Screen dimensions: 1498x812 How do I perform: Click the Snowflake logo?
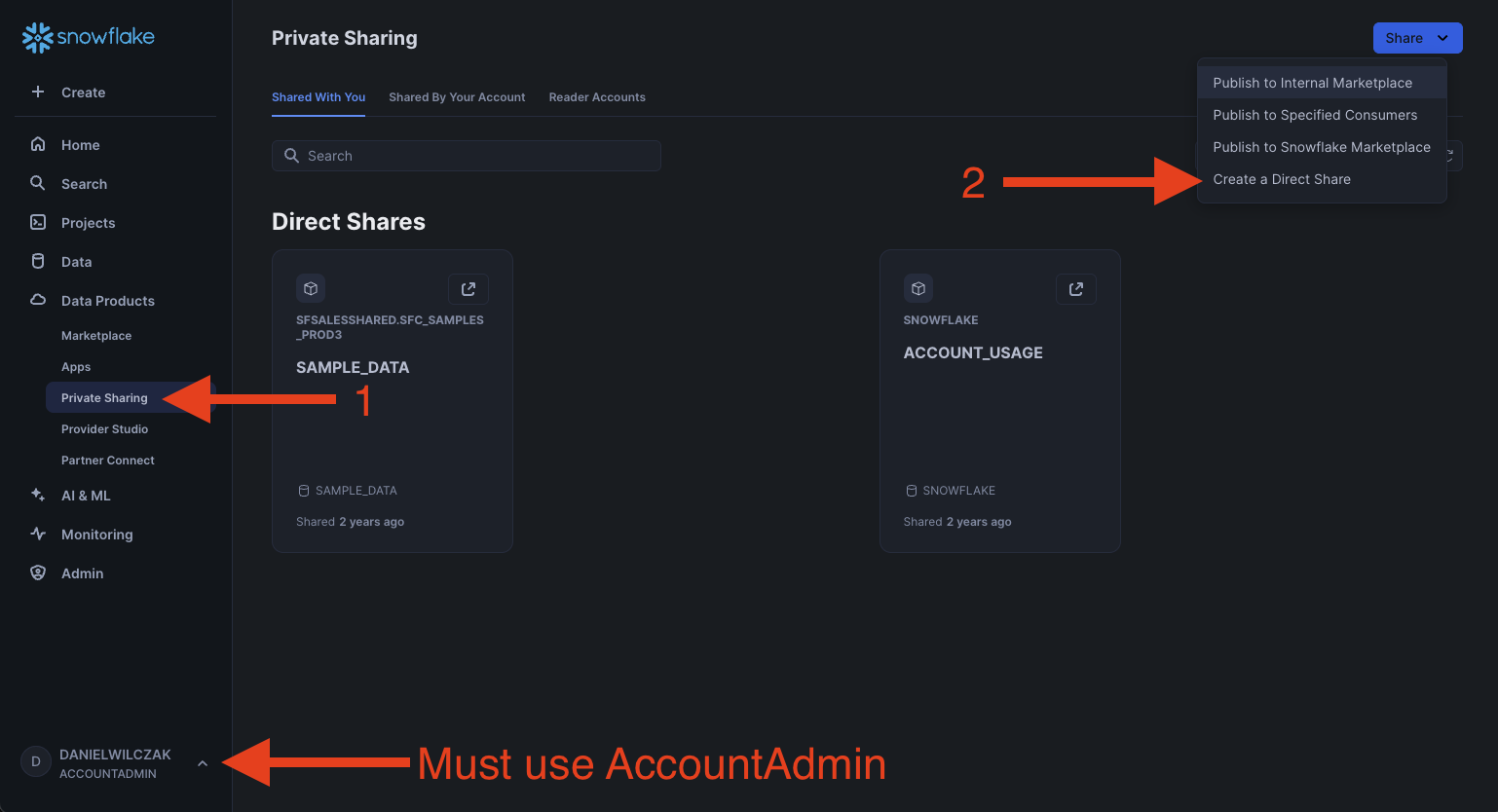pyautogui.click(x=89, y=37)
